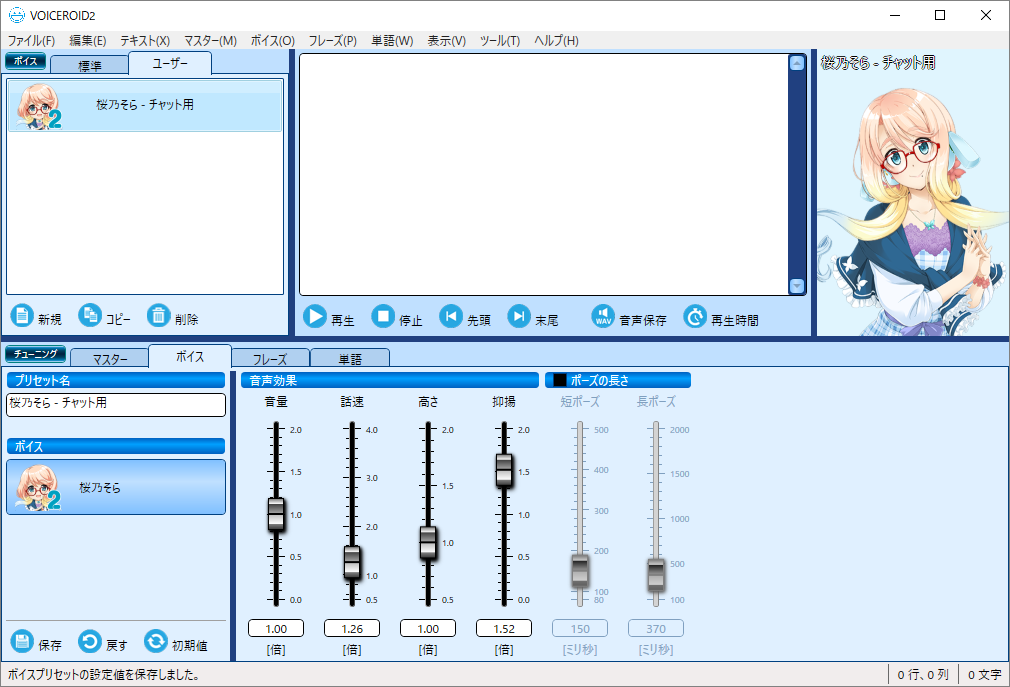
Task: Open the ツール(T) menu
Action: pos(500,41)
